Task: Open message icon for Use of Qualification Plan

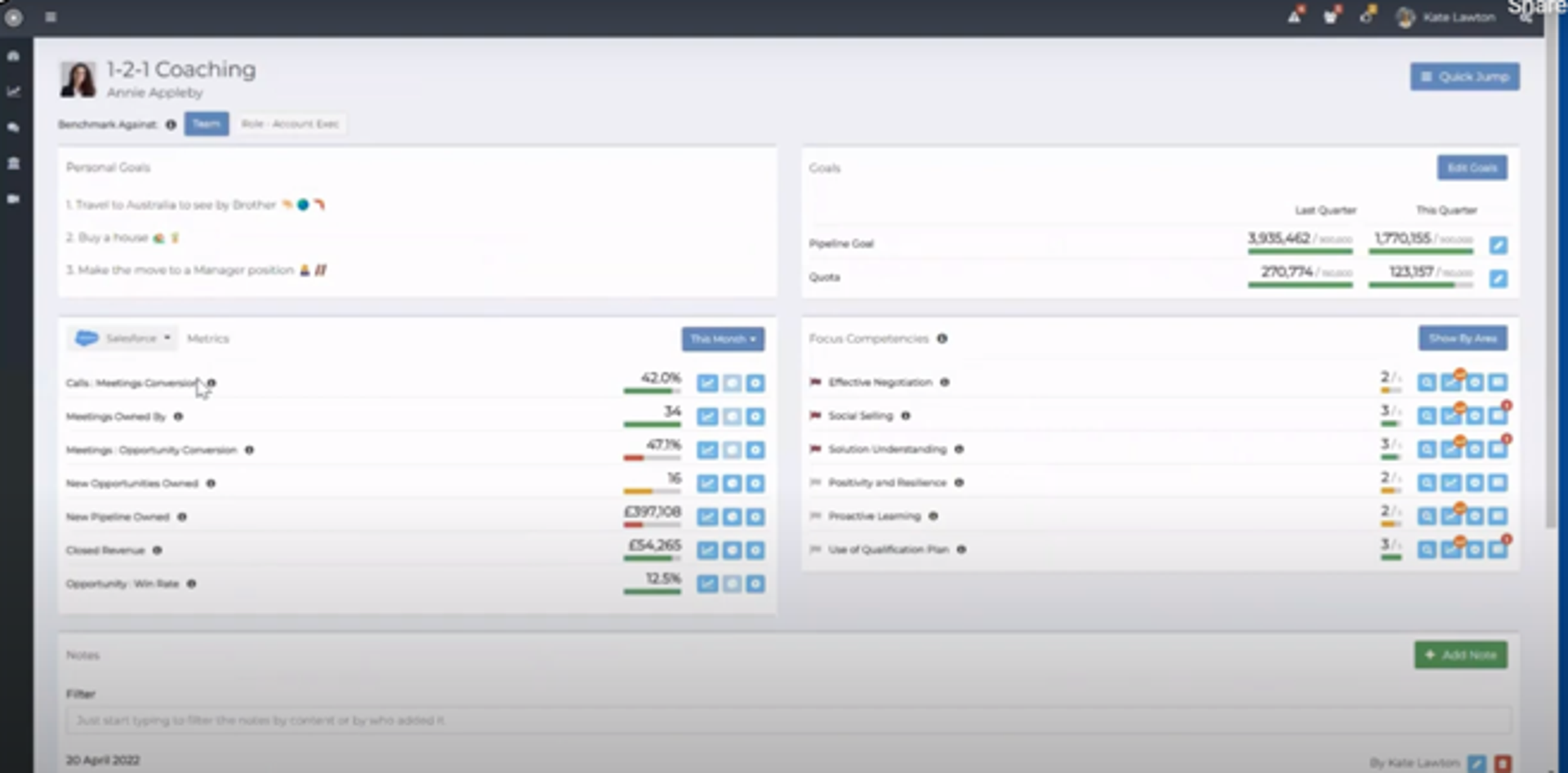Action: coord(1498,549)
